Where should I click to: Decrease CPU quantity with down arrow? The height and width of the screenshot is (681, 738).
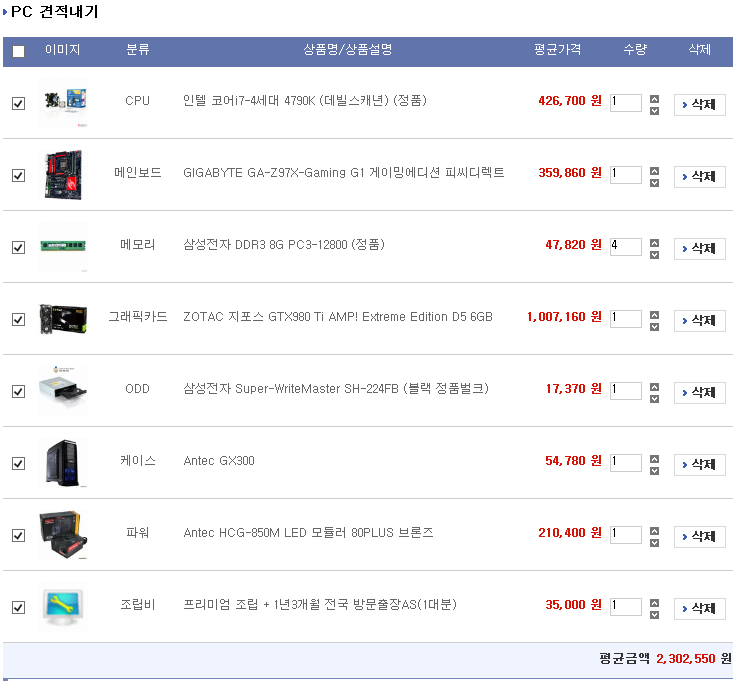(x=654, y=110)
